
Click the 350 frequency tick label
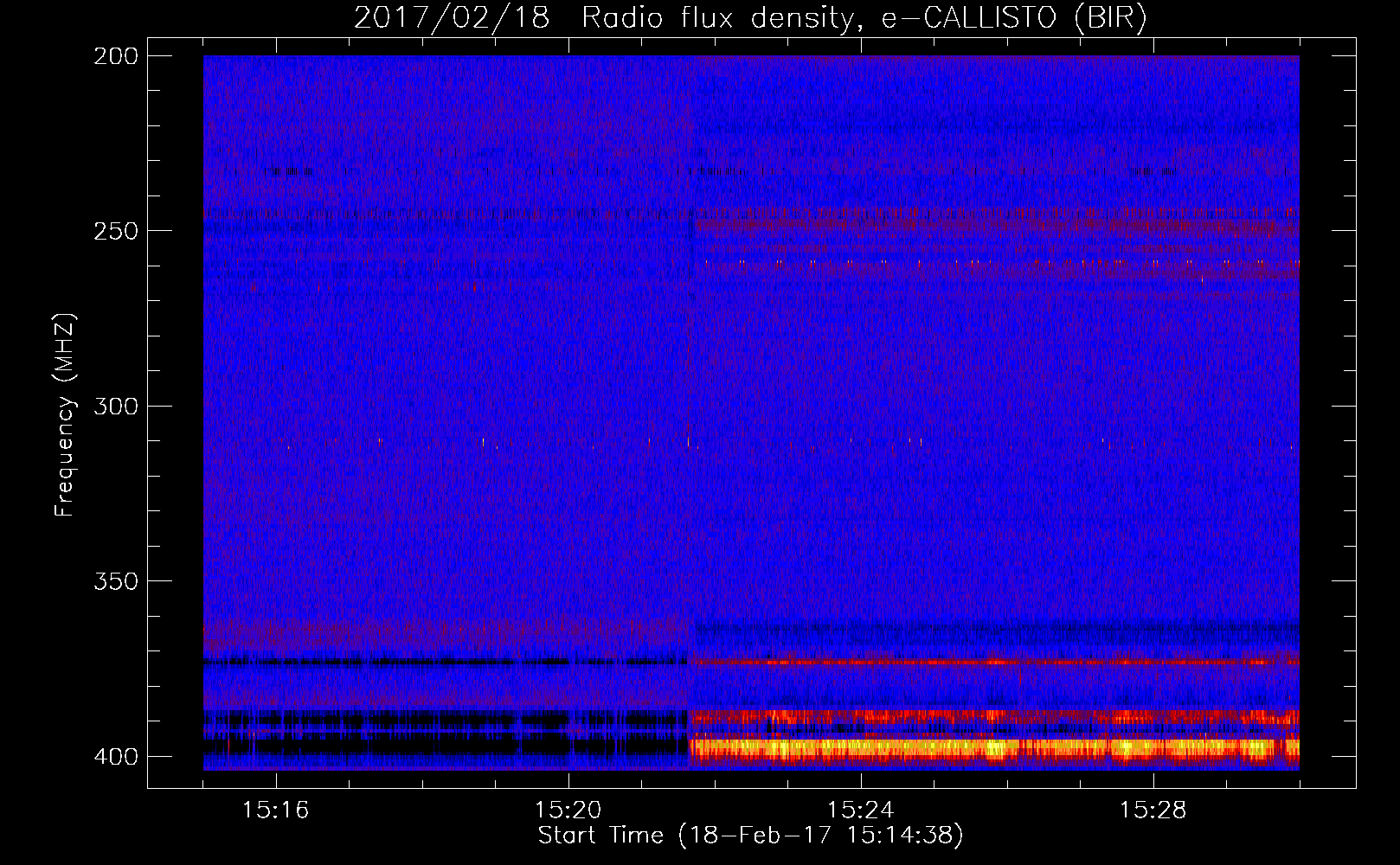115,580
